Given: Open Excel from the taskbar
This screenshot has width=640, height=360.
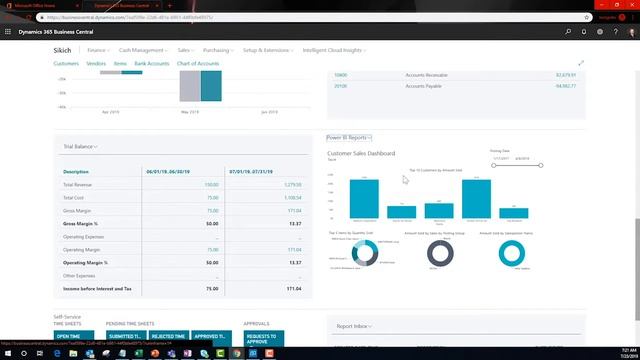Looking at the screenshot, I should click(x=139, y=353).
